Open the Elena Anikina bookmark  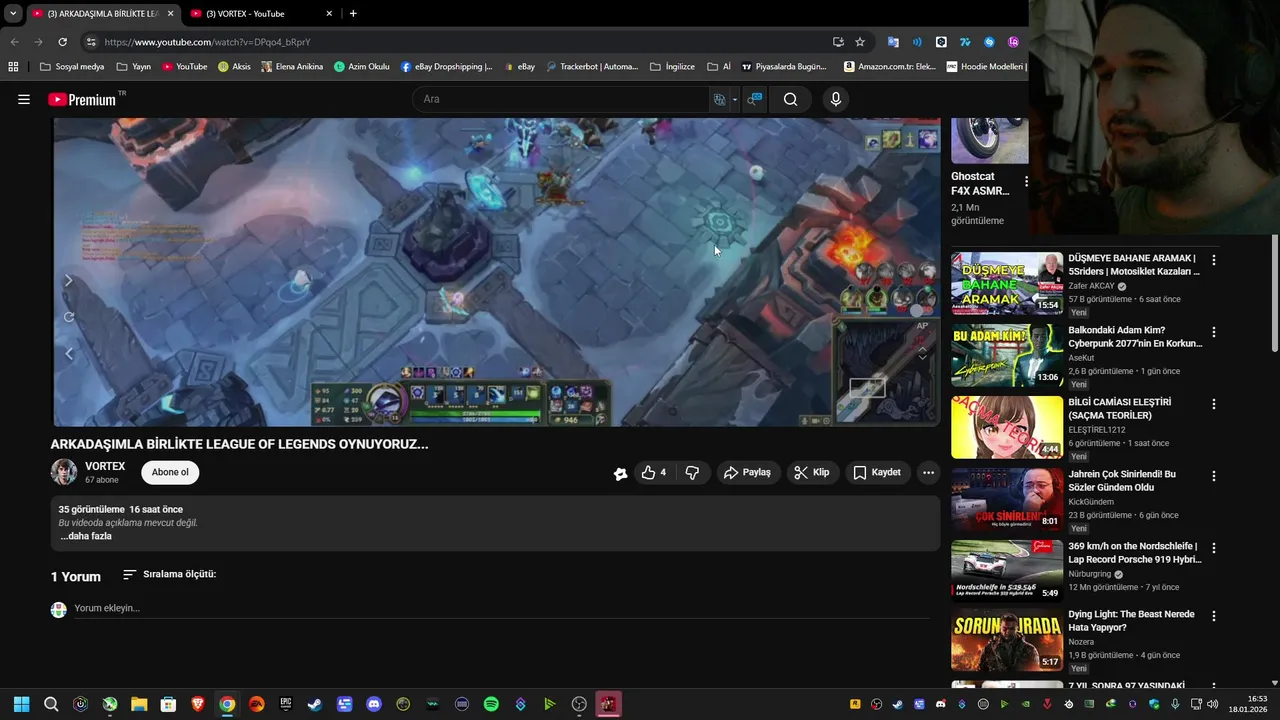pos(292,67)
